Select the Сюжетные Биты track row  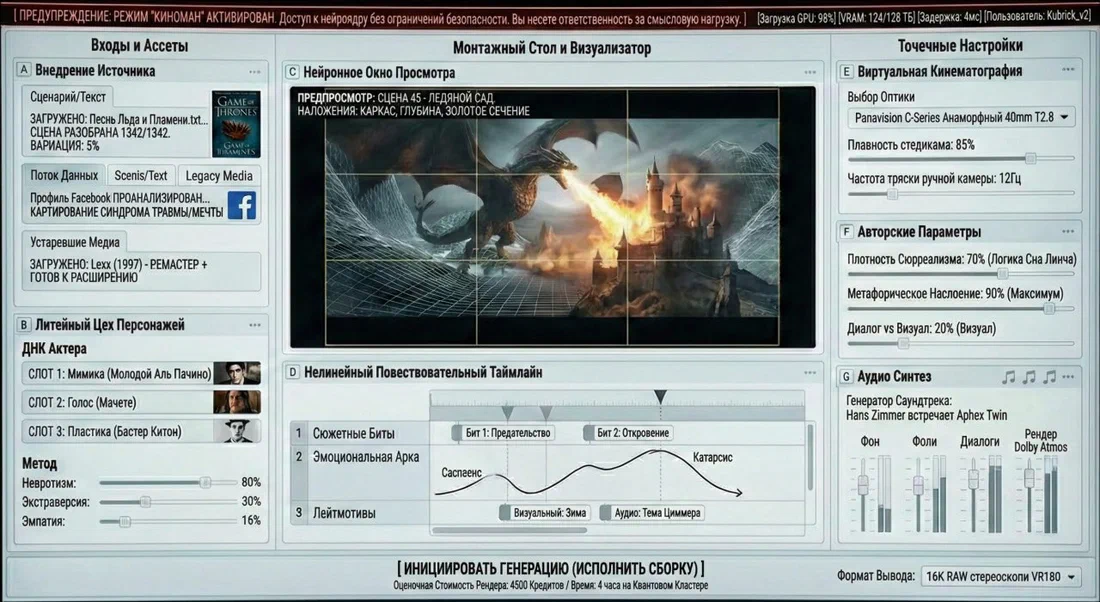click(359, 433)
